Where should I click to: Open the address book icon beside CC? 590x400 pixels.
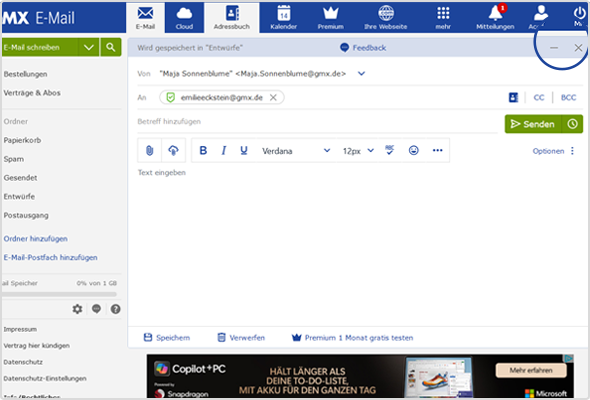[513, 97]
